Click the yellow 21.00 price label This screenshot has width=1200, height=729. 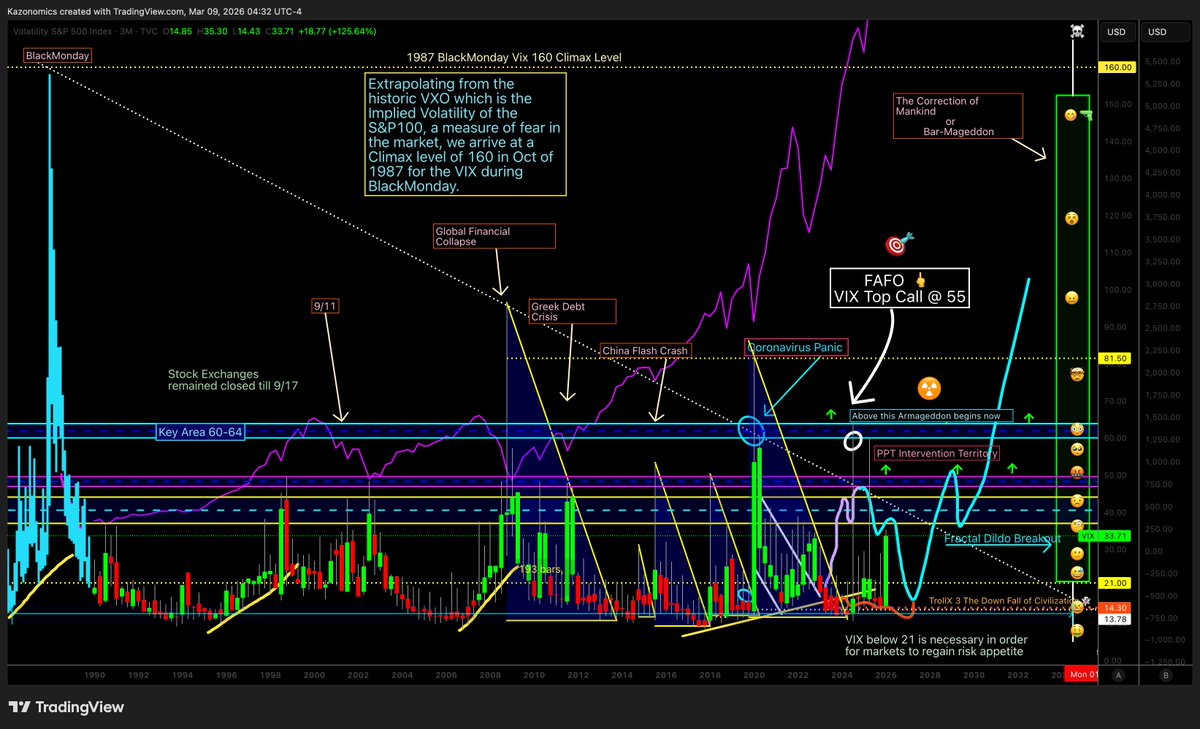pyautogui.click(x=1117, y=582)
